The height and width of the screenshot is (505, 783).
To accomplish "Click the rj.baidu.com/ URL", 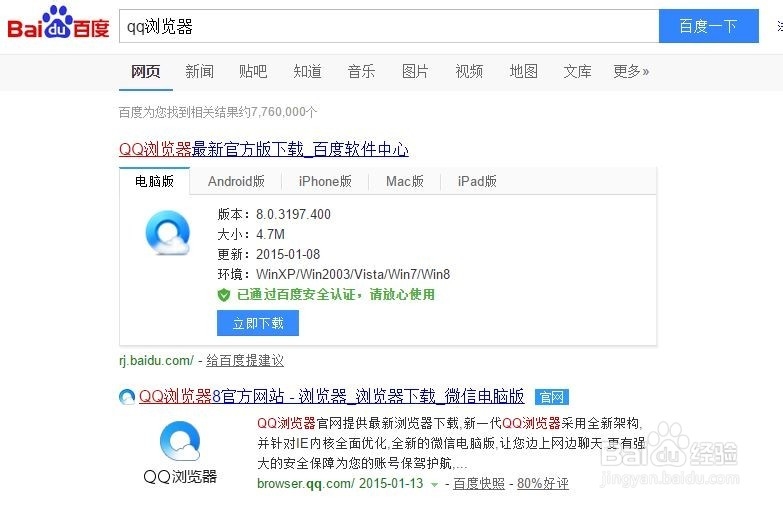I will click(156, 360).
